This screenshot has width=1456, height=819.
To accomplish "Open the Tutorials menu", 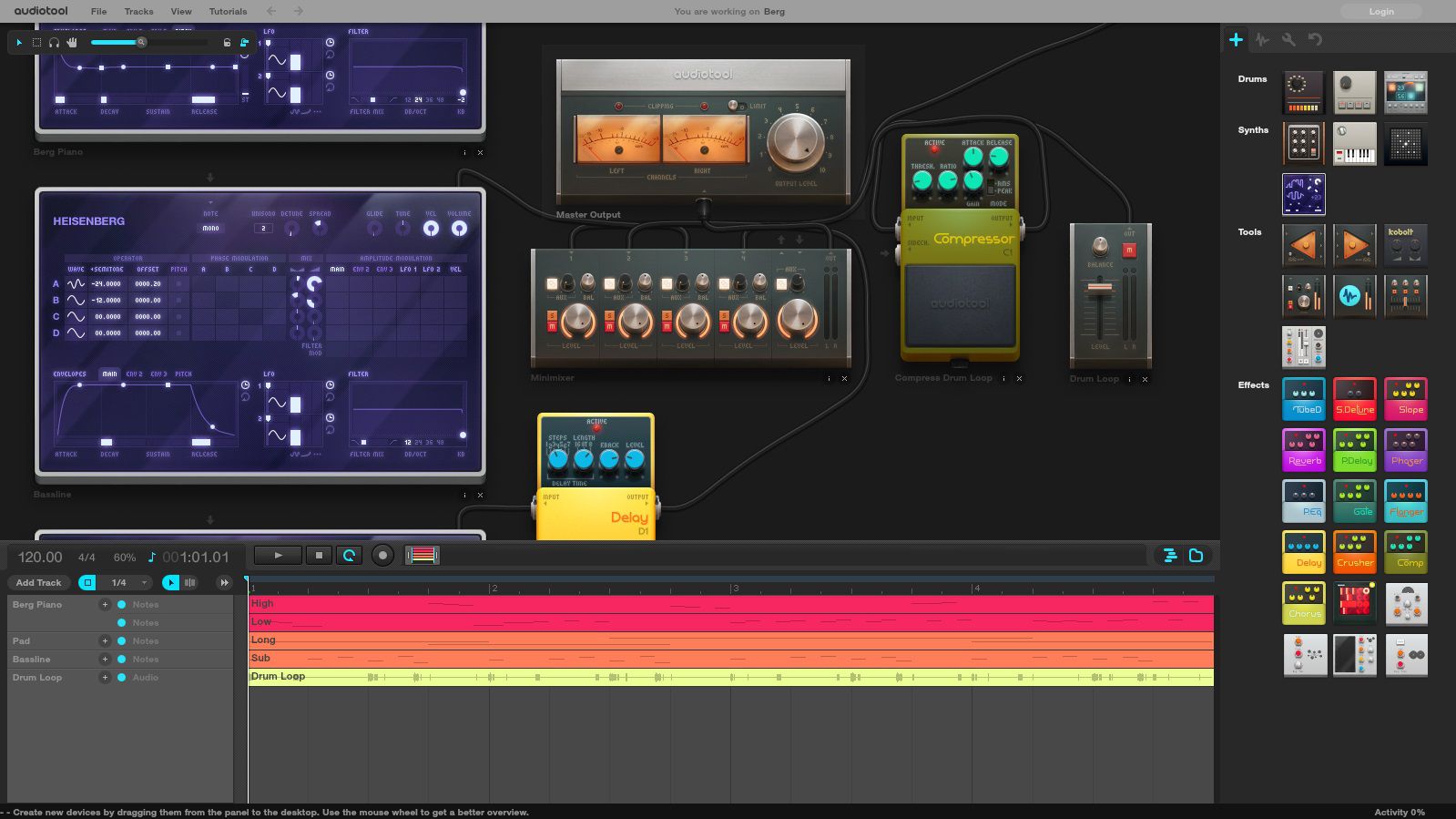I will 228,12.
